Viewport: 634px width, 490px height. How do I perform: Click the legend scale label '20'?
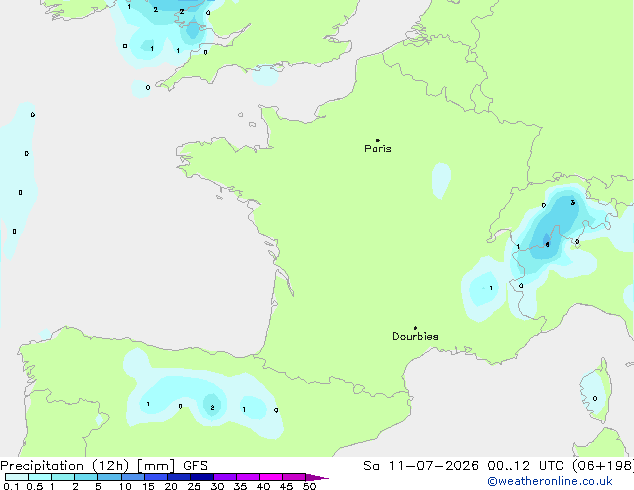(171, 486)
